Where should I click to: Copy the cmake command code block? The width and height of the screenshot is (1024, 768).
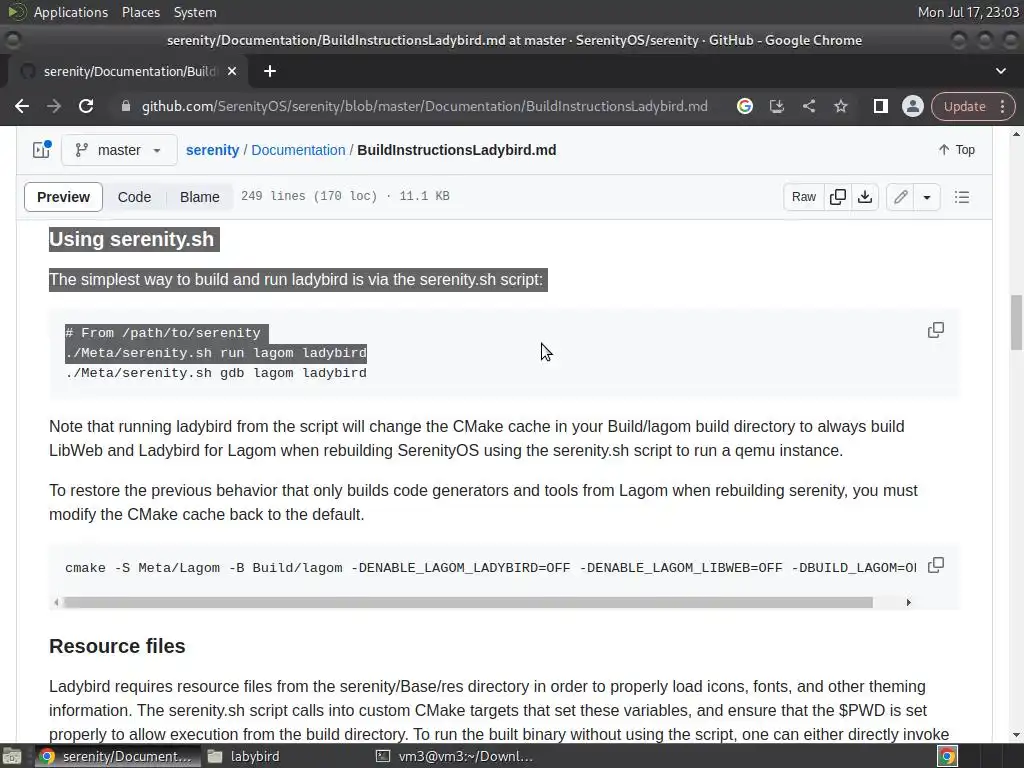pyautogui.click(x=936, y=565)
